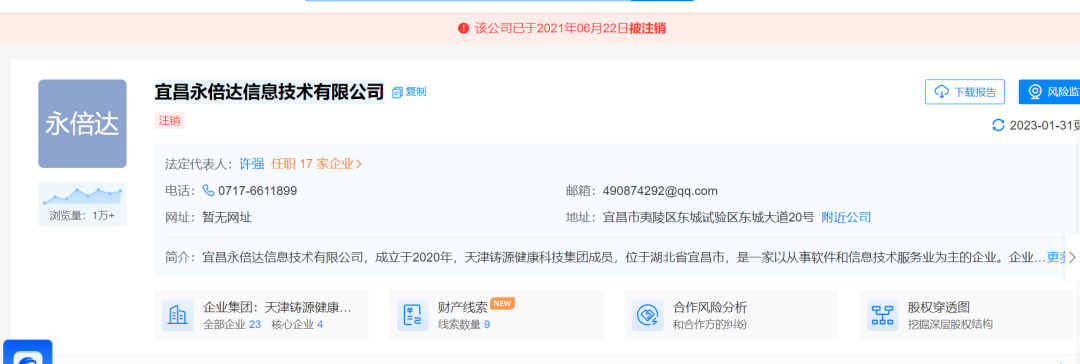Viewport: 1080px width, 364px height.
Task: Click company title 宜昌永倍达信息技术有限公司
Action: coord(269,91)
